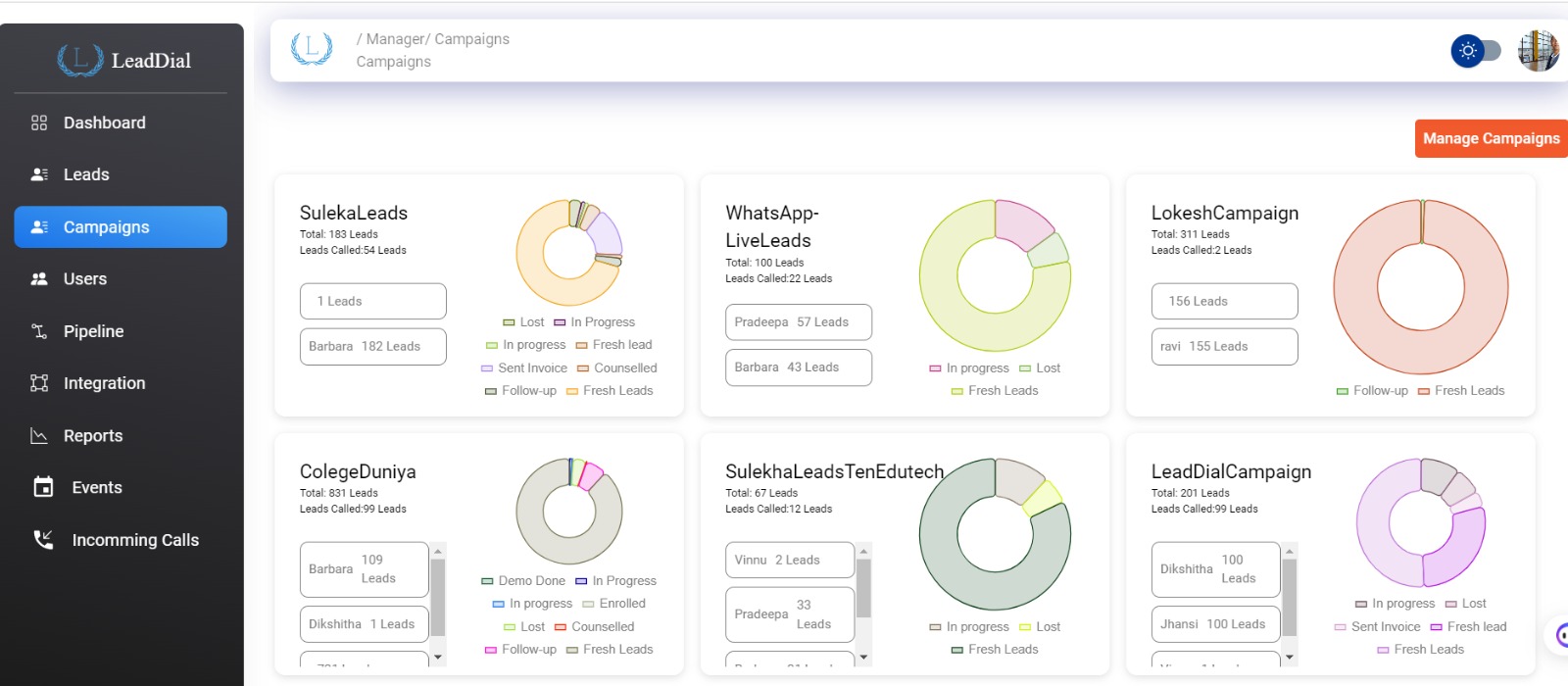Open the Dashboard menu item
1568x686 pixels.
(x=121, y=122)
